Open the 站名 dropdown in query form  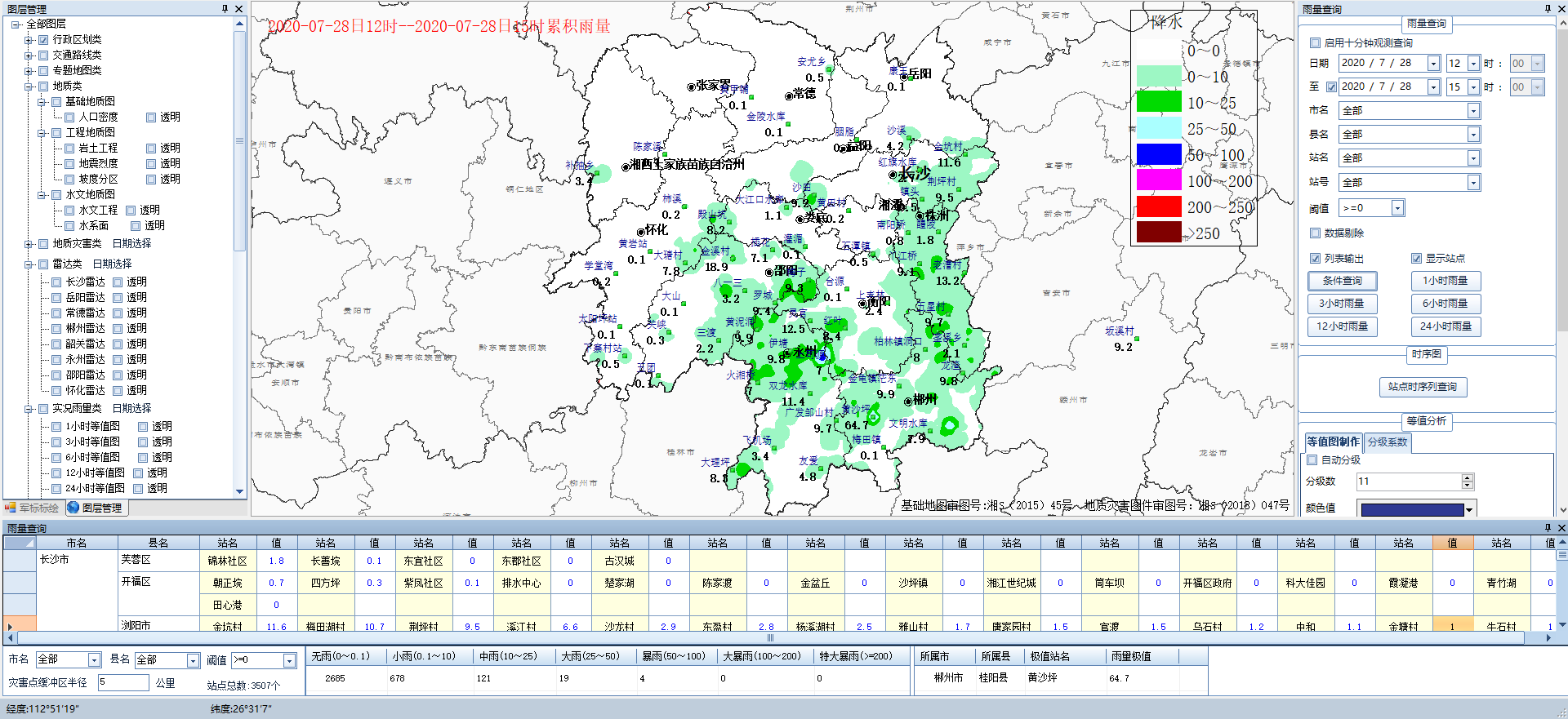pyautogui.click(x=1473, y=158)
